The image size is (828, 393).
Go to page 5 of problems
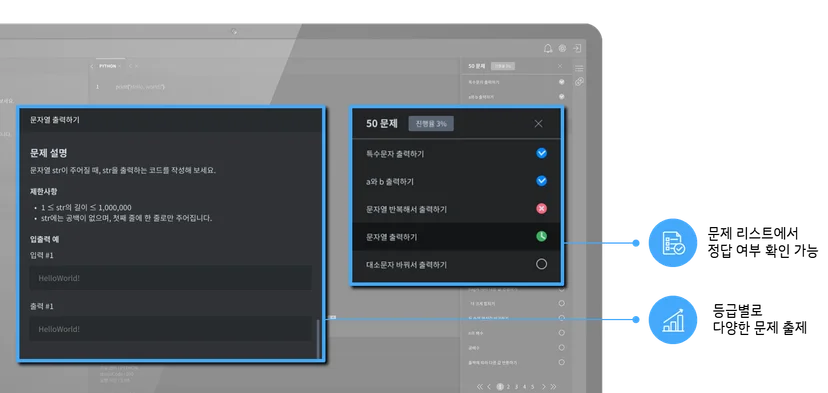tap(532, 387)
